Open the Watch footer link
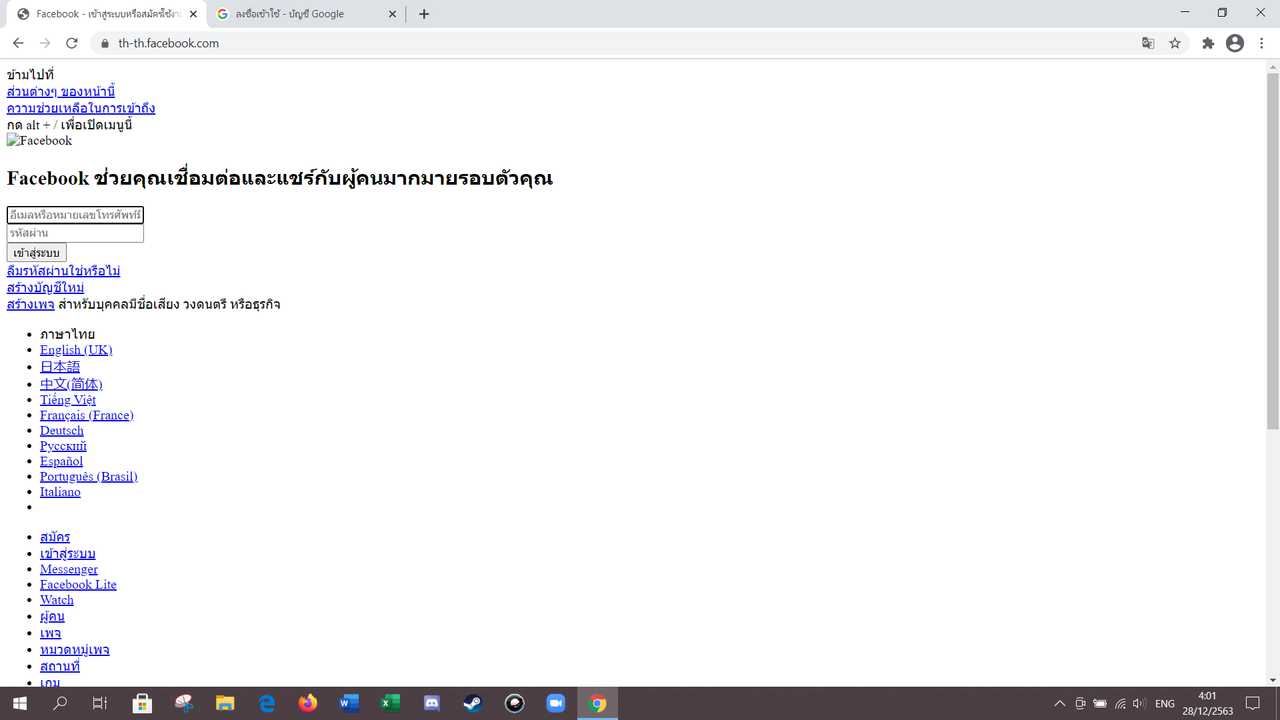1280x720 pixels. click(57, 600)
